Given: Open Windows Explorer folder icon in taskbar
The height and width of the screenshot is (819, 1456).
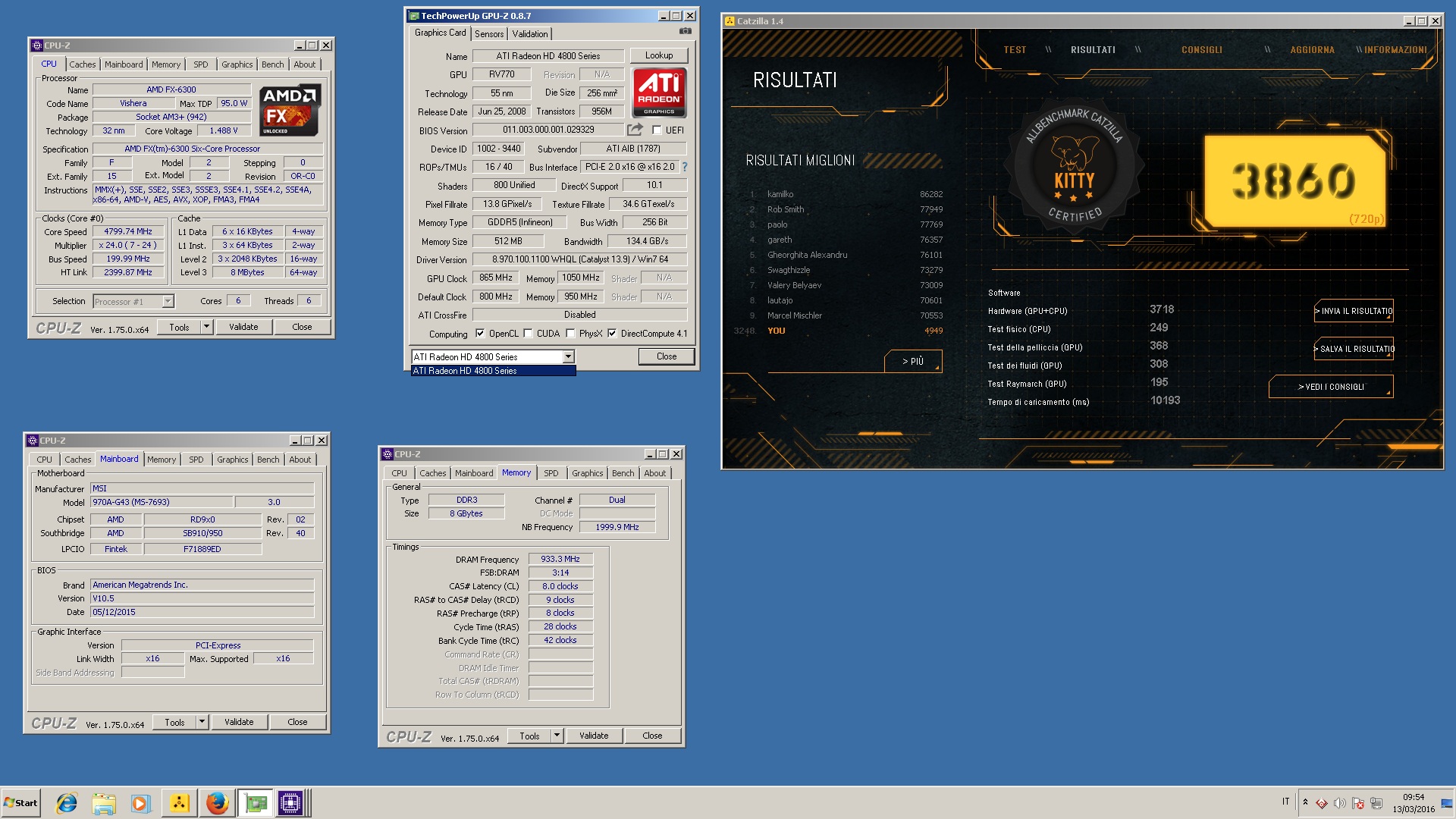Looking at the screenshot, I should [104, 803].
